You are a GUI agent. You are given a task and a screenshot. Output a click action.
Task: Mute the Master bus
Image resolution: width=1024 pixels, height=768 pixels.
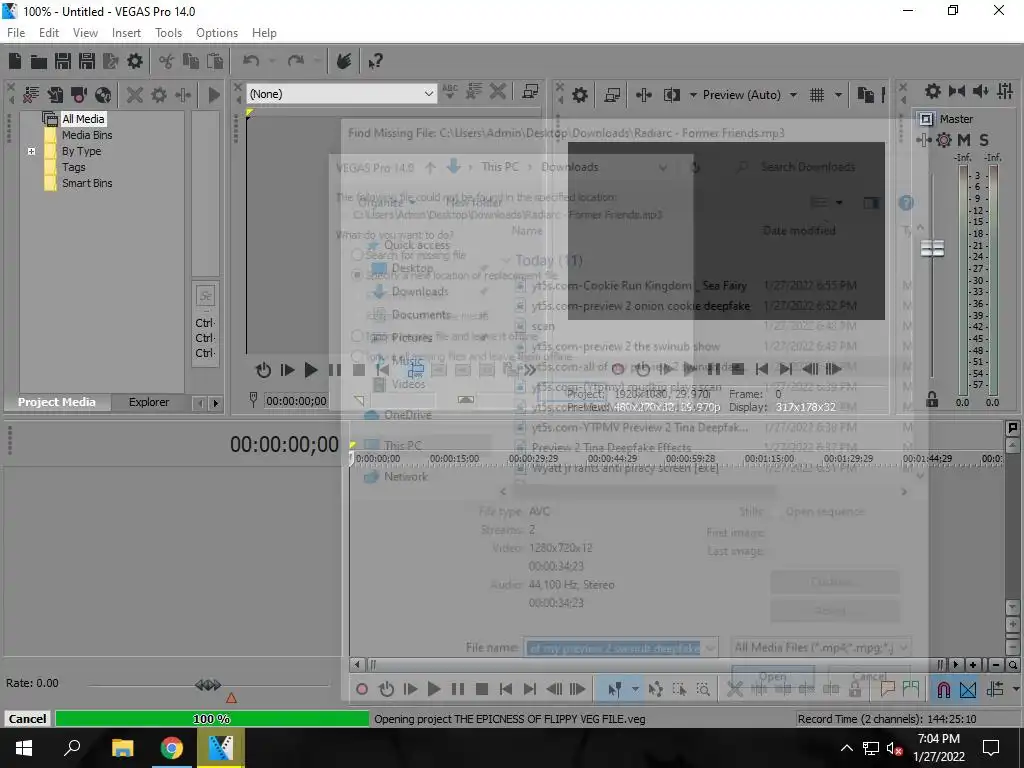[x=964, y=140]
